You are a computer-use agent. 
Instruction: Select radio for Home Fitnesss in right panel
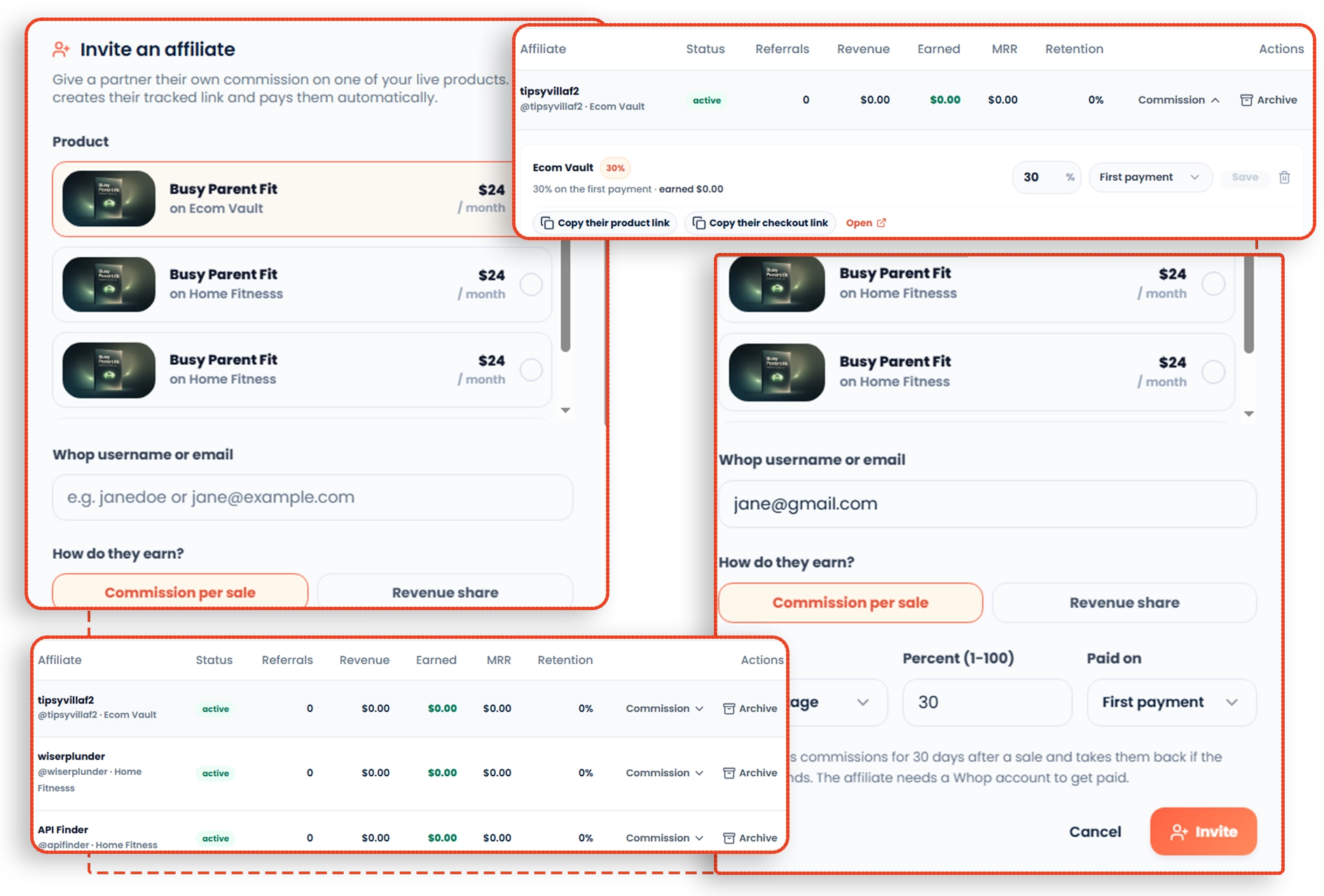[x=1213, y=284]
